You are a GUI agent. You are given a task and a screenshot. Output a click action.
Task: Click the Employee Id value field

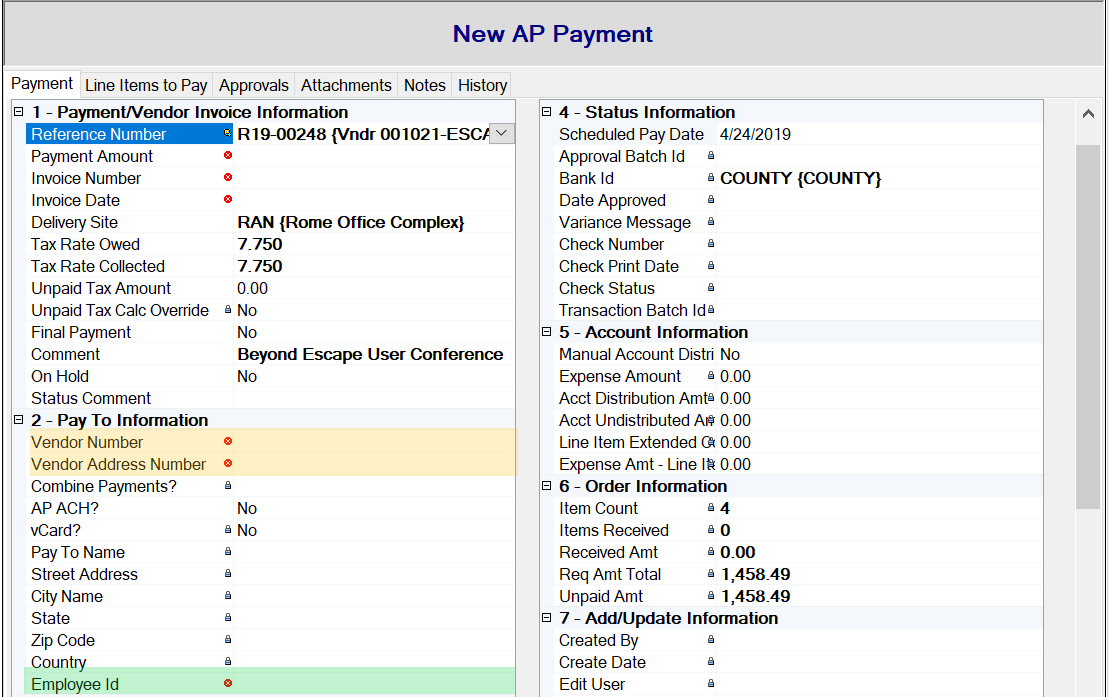pyautogui.click(x=374, y=684)
